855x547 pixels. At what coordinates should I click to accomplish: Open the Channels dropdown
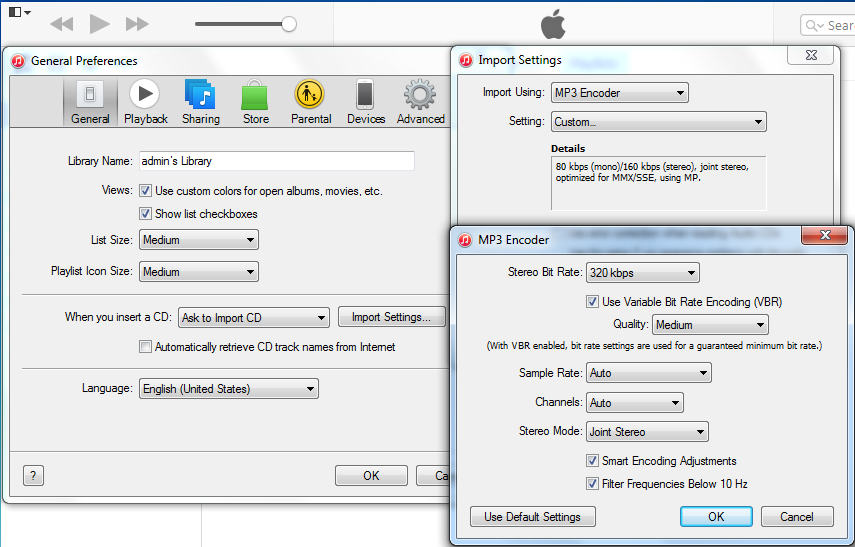(x=634, y=402)
